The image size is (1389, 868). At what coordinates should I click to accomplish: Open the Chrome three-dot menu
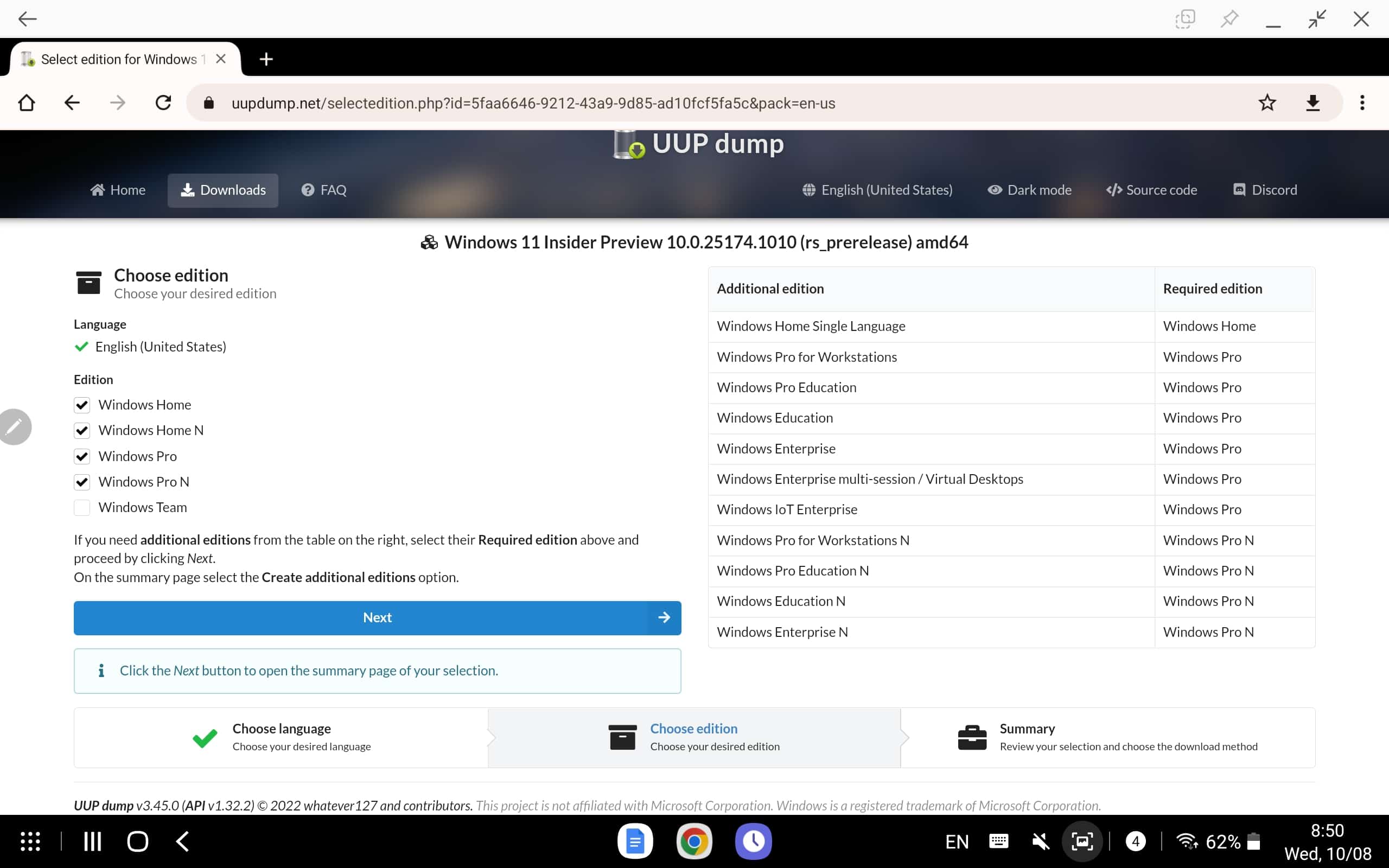tap(1362, 103)
